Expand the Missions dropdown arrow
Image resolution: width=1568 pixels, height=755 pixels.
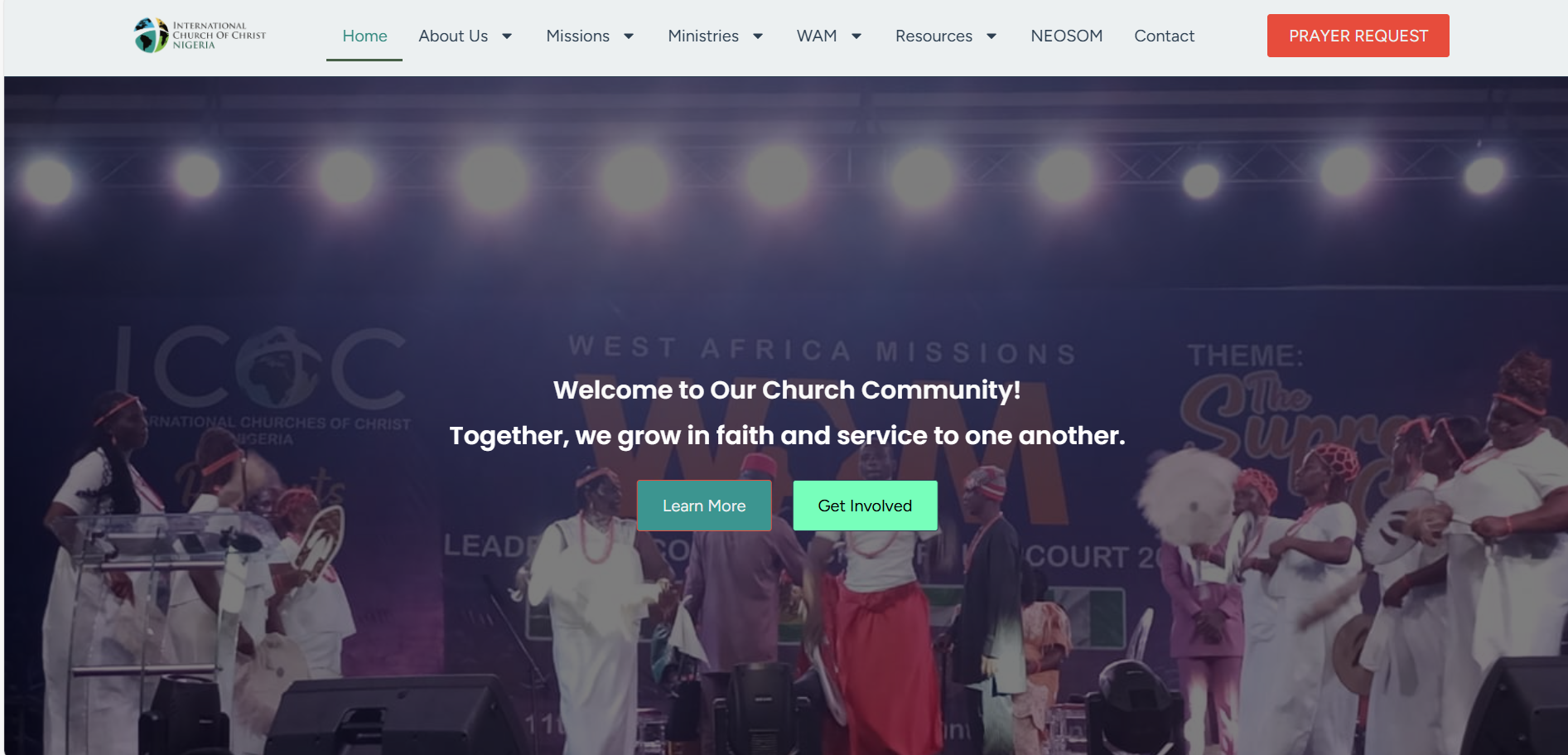pyautogui.click(x=629, y=36)
